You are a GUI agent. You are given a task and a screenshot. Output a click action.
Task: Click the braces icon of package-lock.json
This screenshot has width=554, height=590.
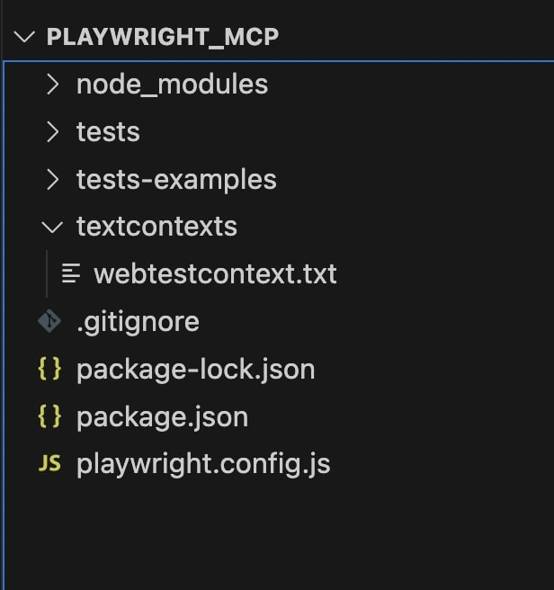(49, 369)
